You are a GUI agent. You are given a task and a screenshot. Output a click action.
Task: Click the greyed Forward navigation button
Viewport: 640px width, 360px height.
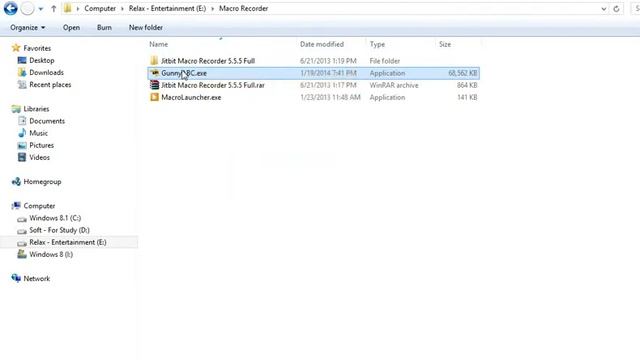point(27,8)
